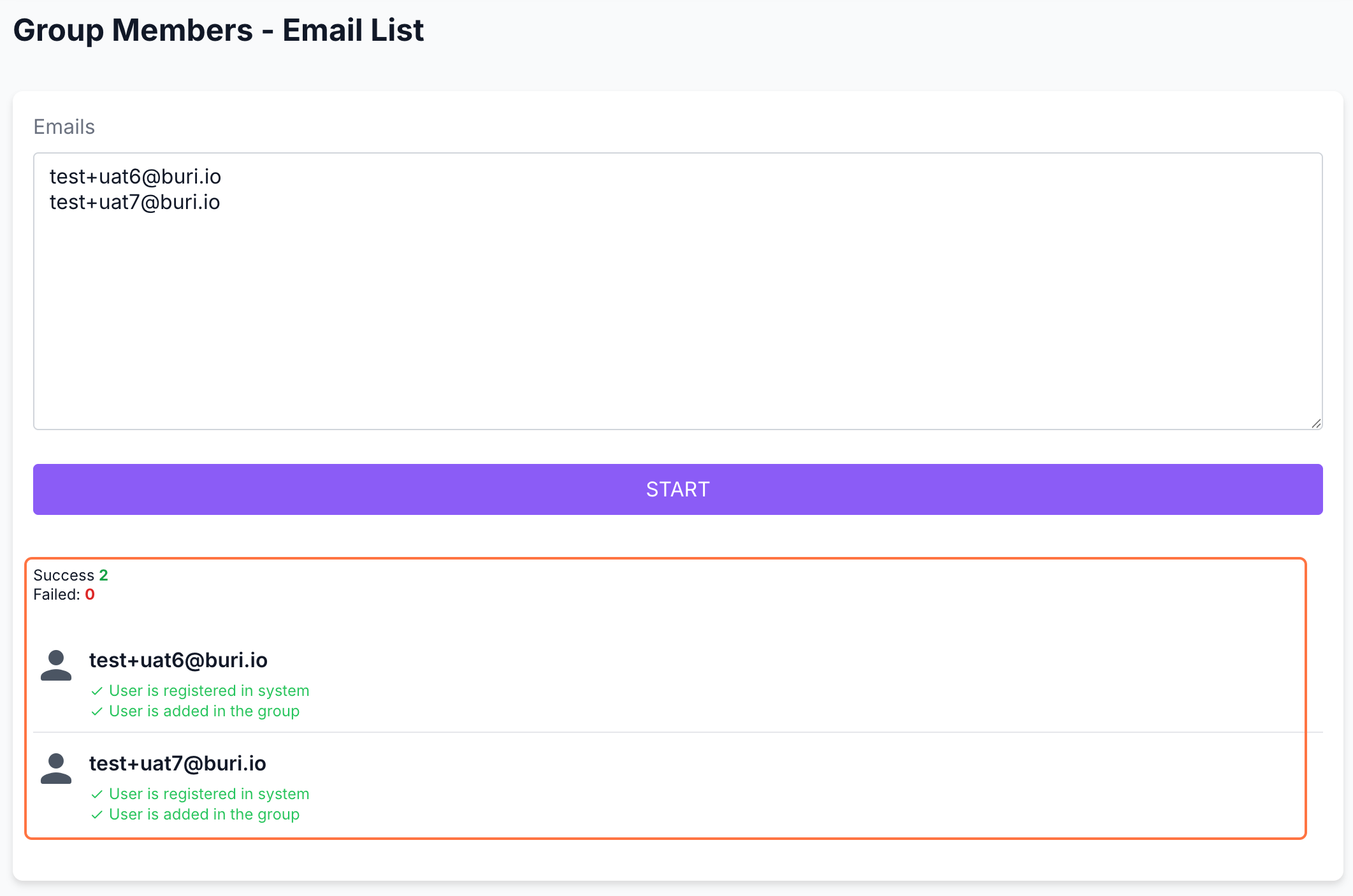Viewport: 1353px width, 896px height.
Task: Click uat7 'User is added in the group' text
Action: [x=204, y=814]
